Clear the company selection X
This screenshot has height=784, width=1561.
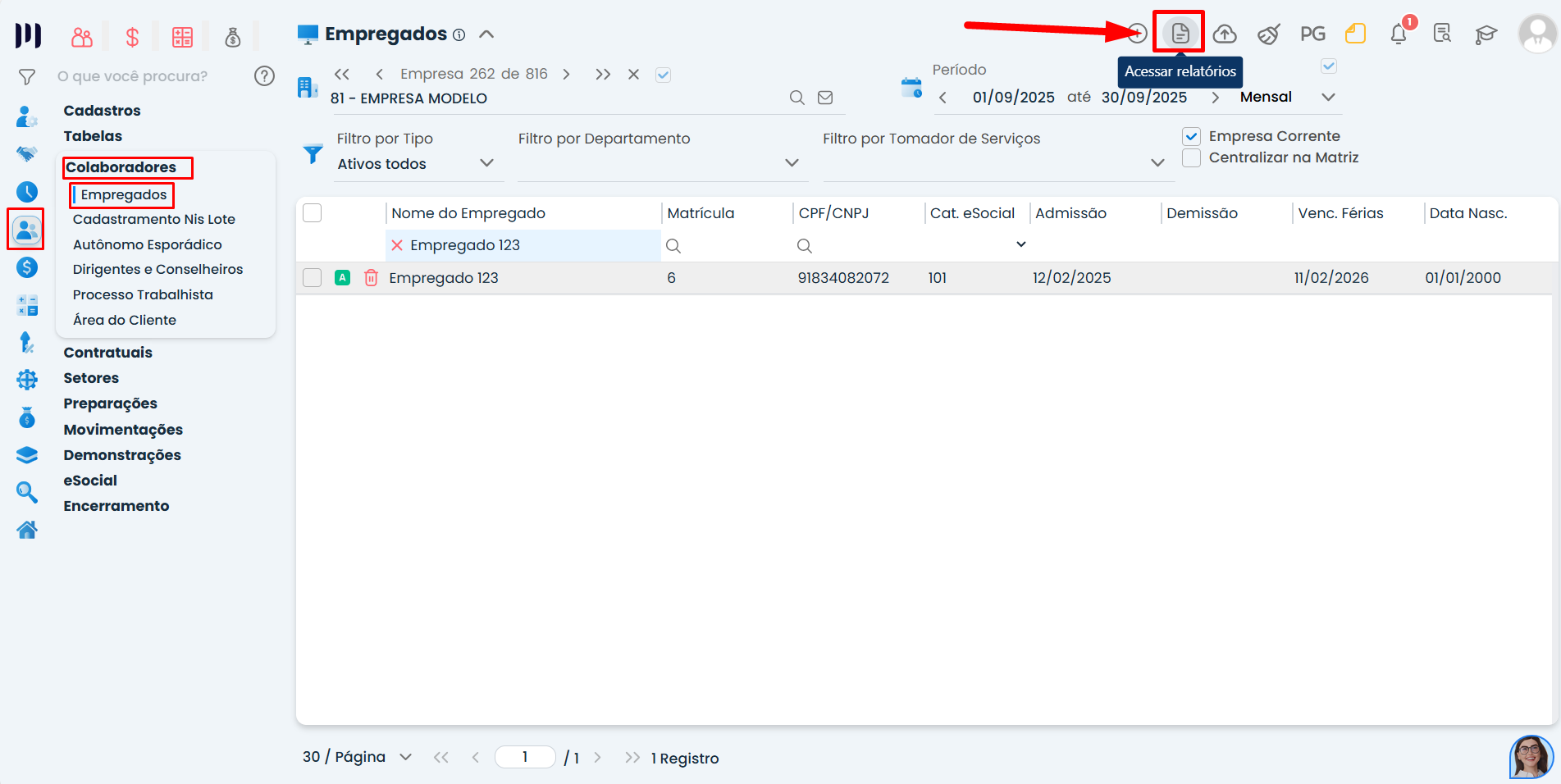coord(633,75)
